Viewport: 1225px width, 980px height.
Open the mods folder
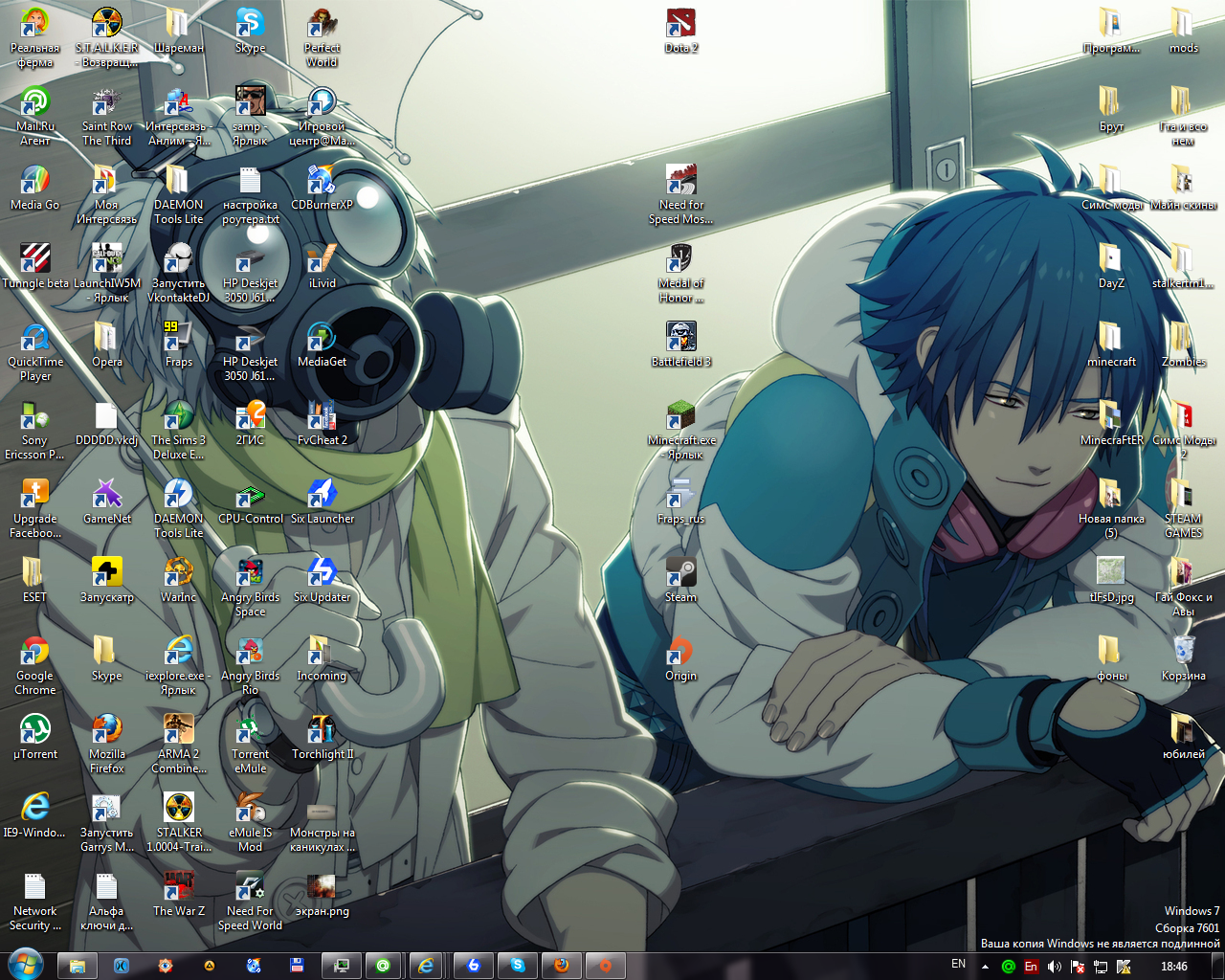click(x=1183, y=30)
